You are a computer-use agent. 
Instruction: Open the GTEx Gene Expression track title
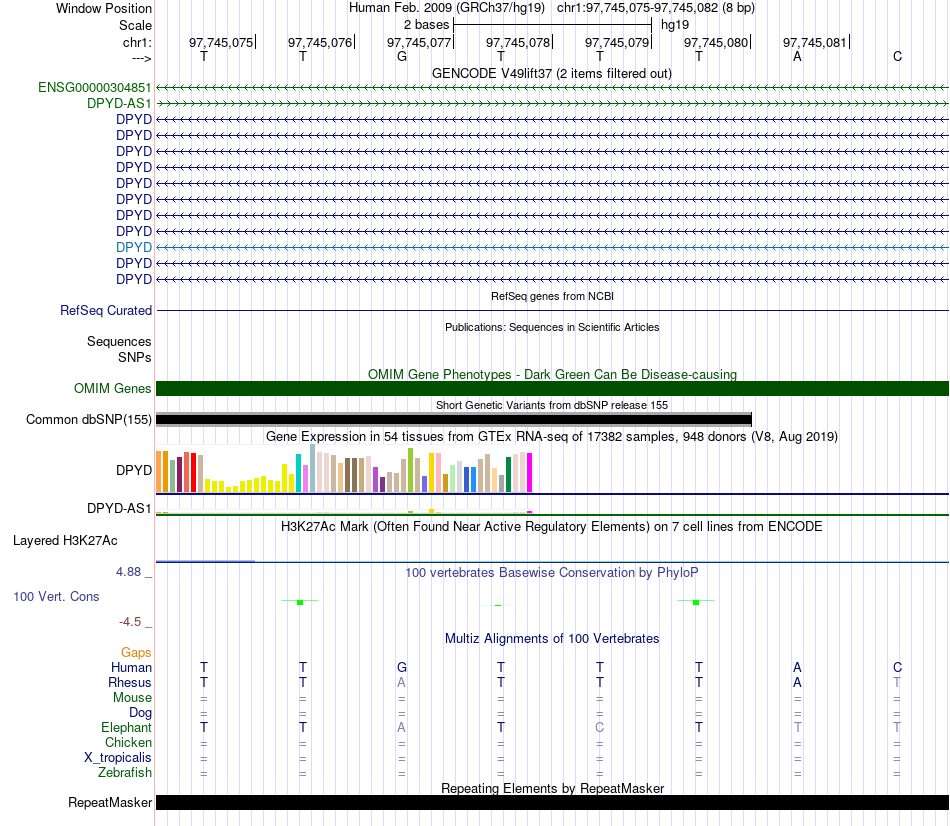(552, 436)
